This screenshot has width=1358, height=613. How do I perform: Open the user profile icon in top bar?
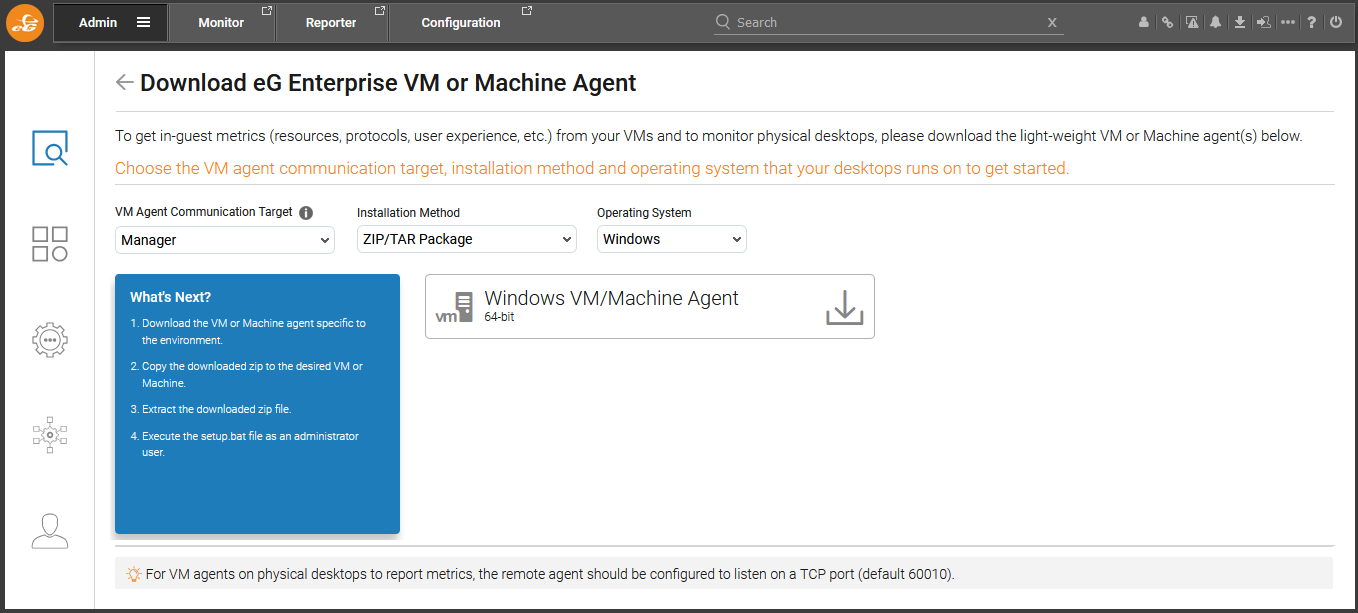pyautogui.click(x=1144, y=22)
